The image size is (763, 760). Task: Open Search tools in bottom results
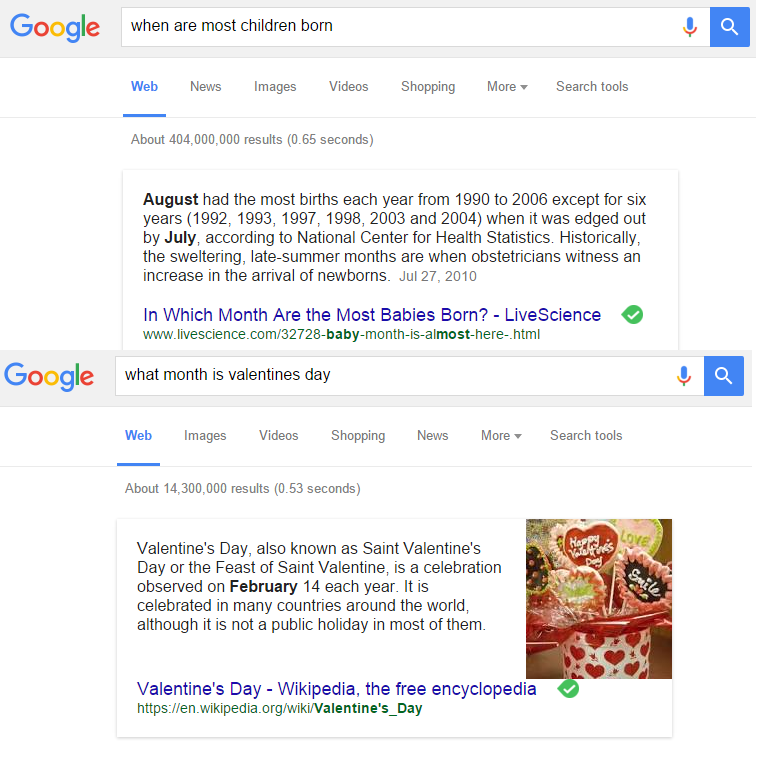586,436
